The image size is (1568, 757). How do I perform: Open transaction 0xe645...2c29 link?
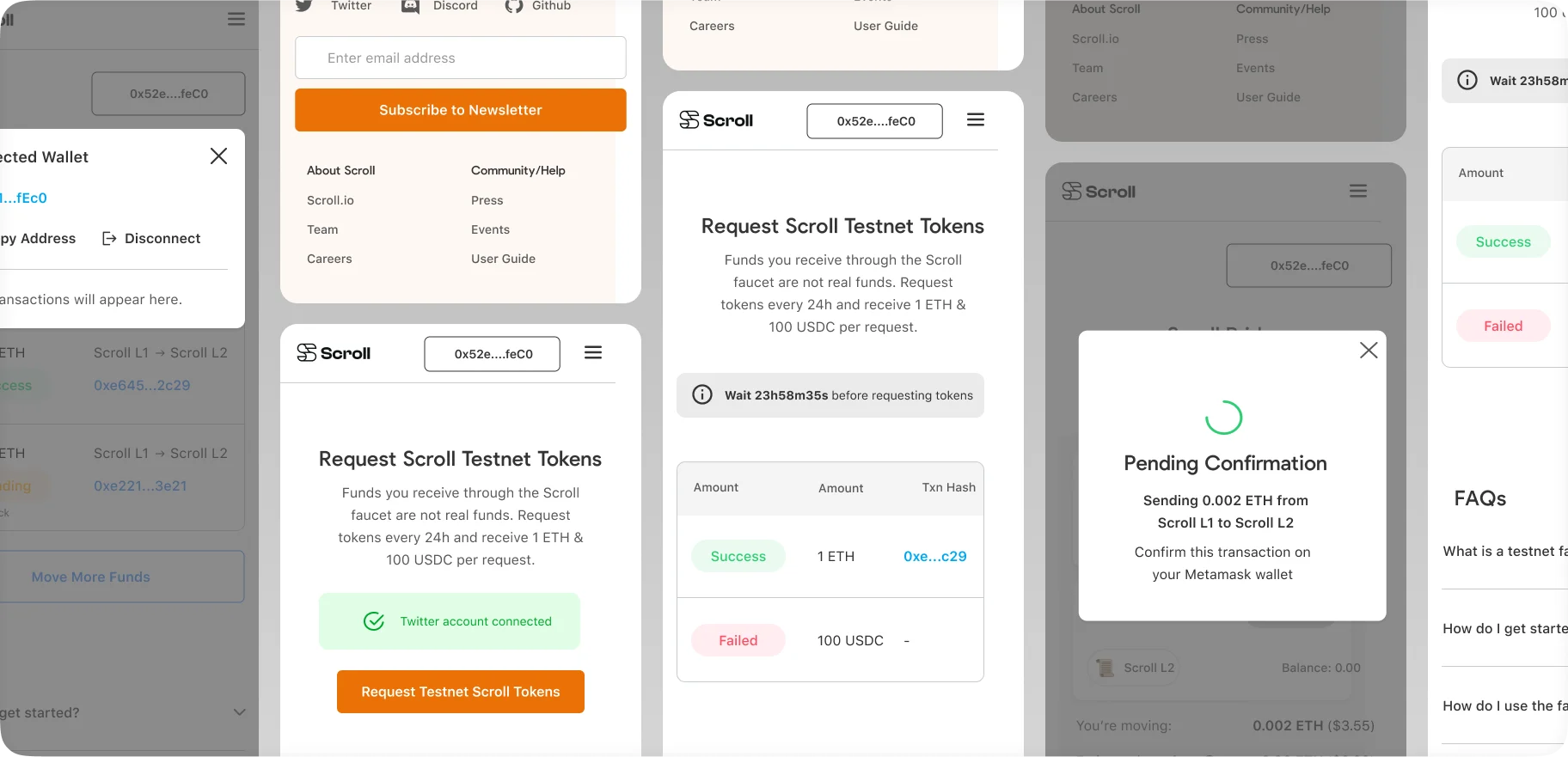pos(142,385)
